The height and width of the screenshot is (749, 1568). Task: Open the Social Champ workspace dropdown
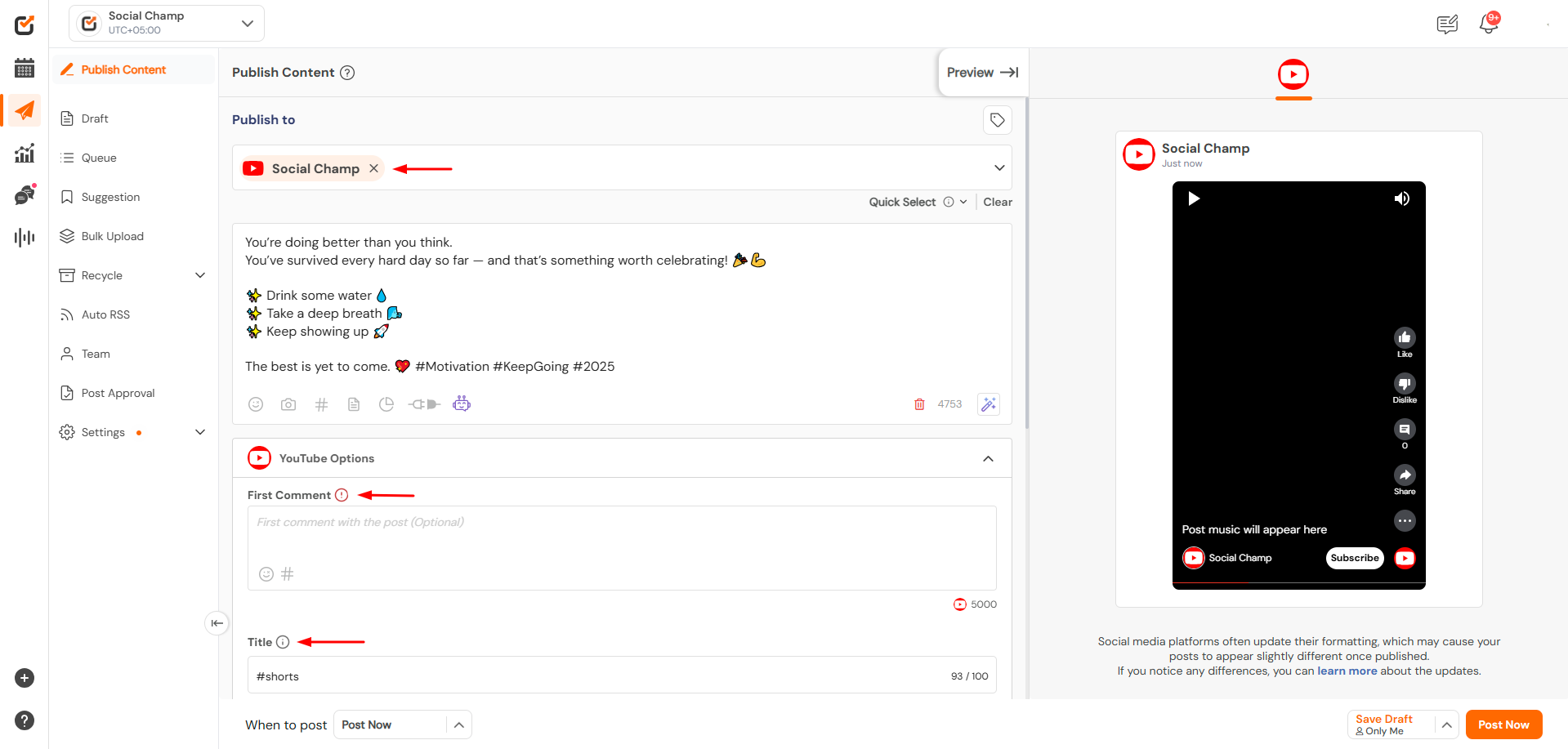coord(167,24)
